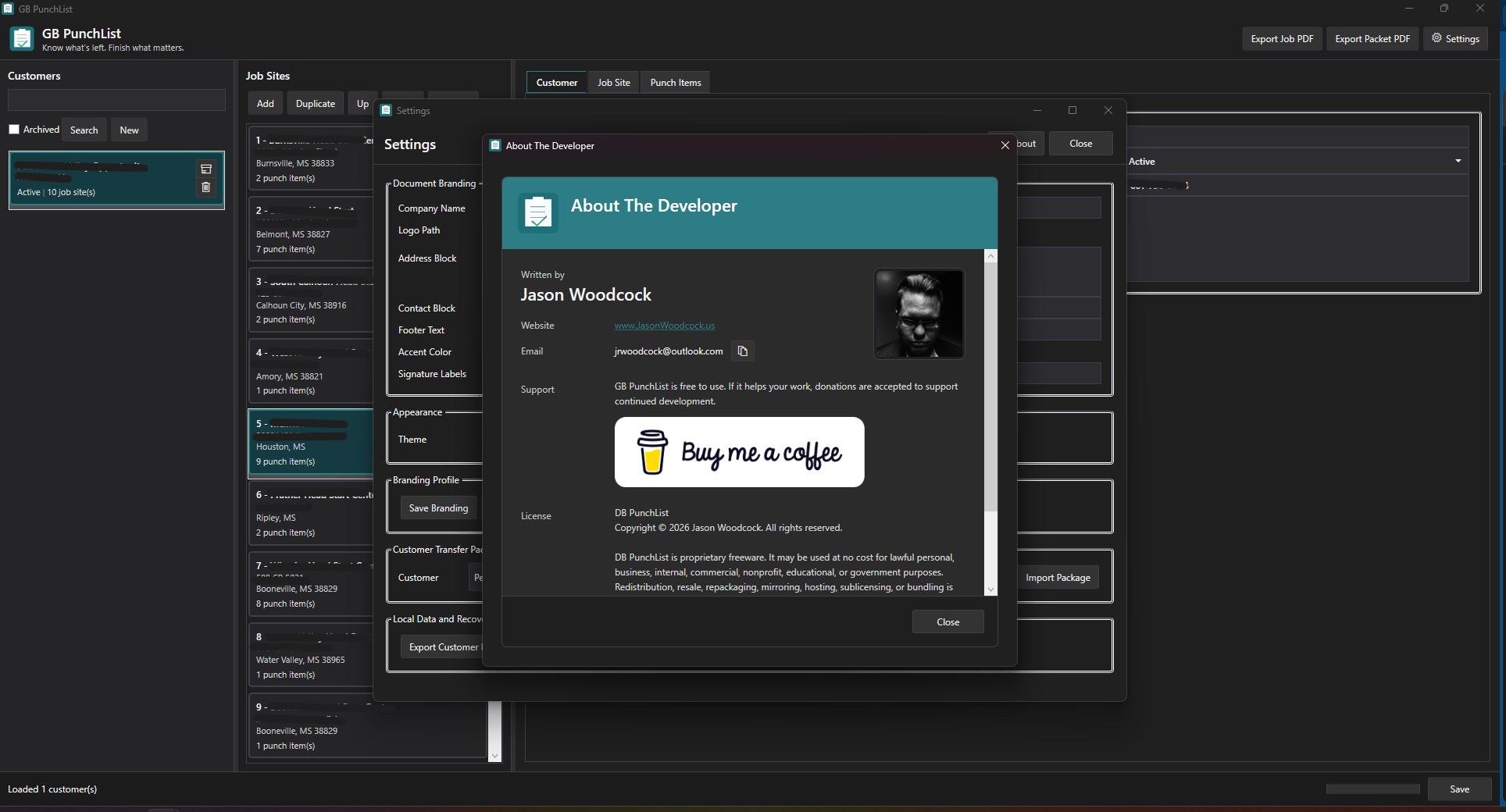The image size is (1506, 812).
Task: Select the job site in Belmont, MS 38827
Action: tap(311, 230)
